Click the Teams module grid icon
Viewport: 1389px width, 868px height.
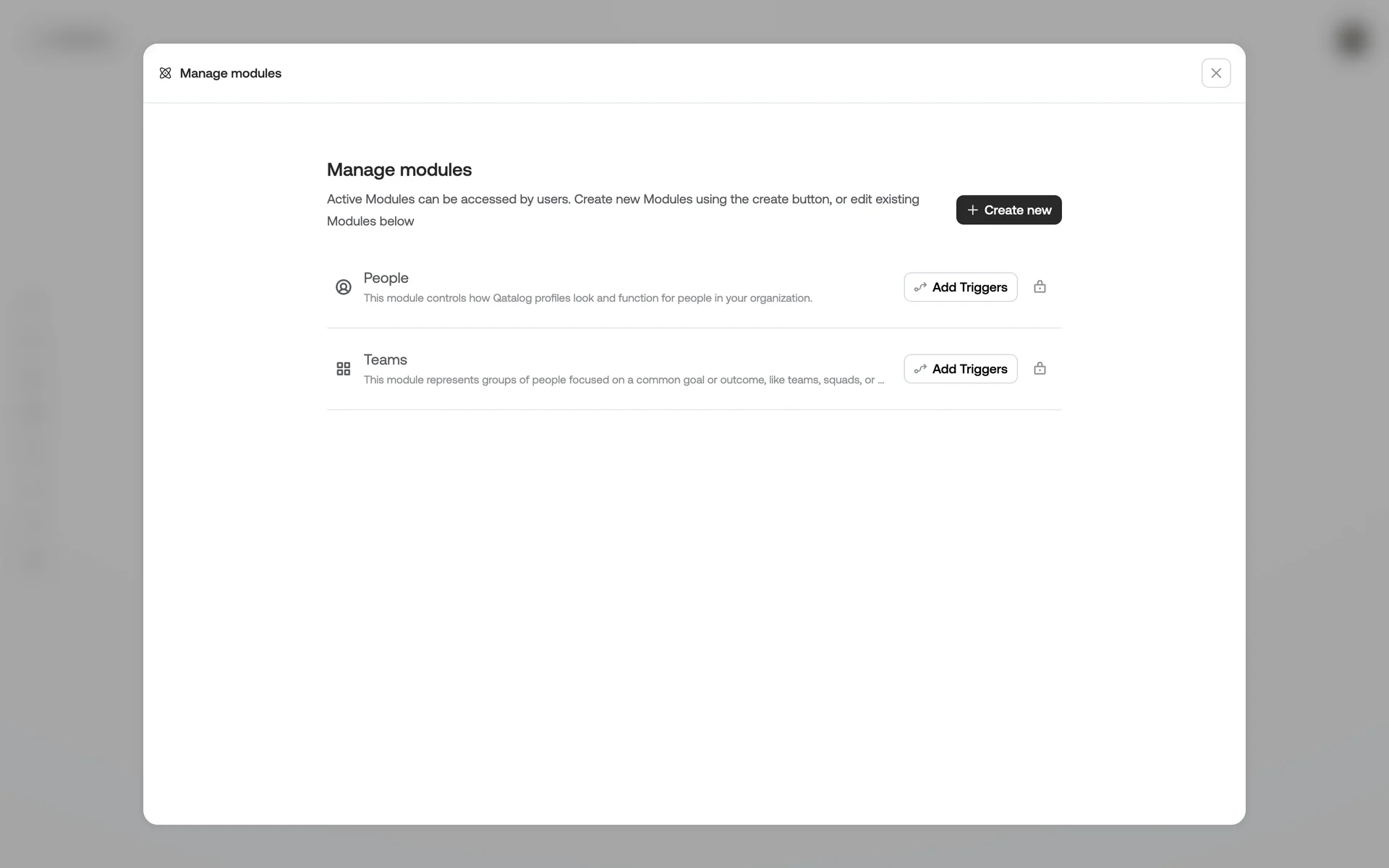[x=344, y=369]
